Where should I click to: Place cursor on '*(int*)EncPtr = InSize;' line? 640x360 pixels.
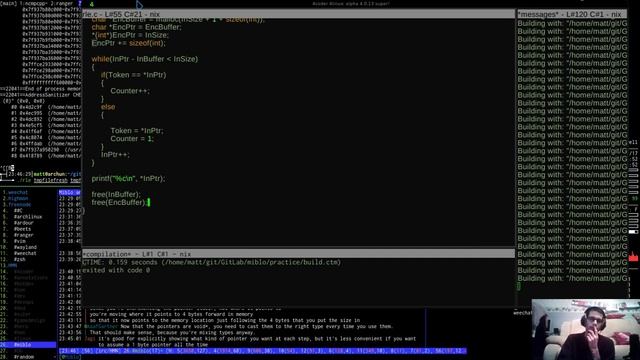point(130,35)
